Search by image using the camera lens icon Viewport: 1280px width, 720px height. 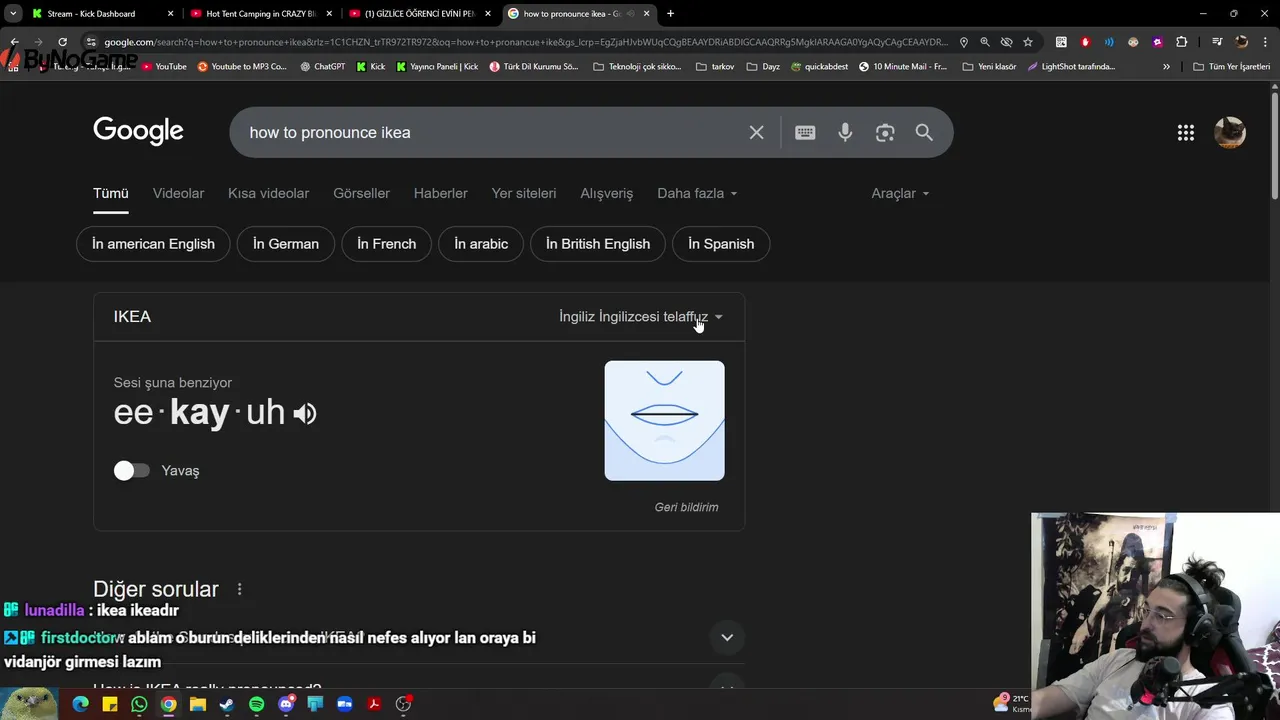pyautogui.click(x=885, y=132)
